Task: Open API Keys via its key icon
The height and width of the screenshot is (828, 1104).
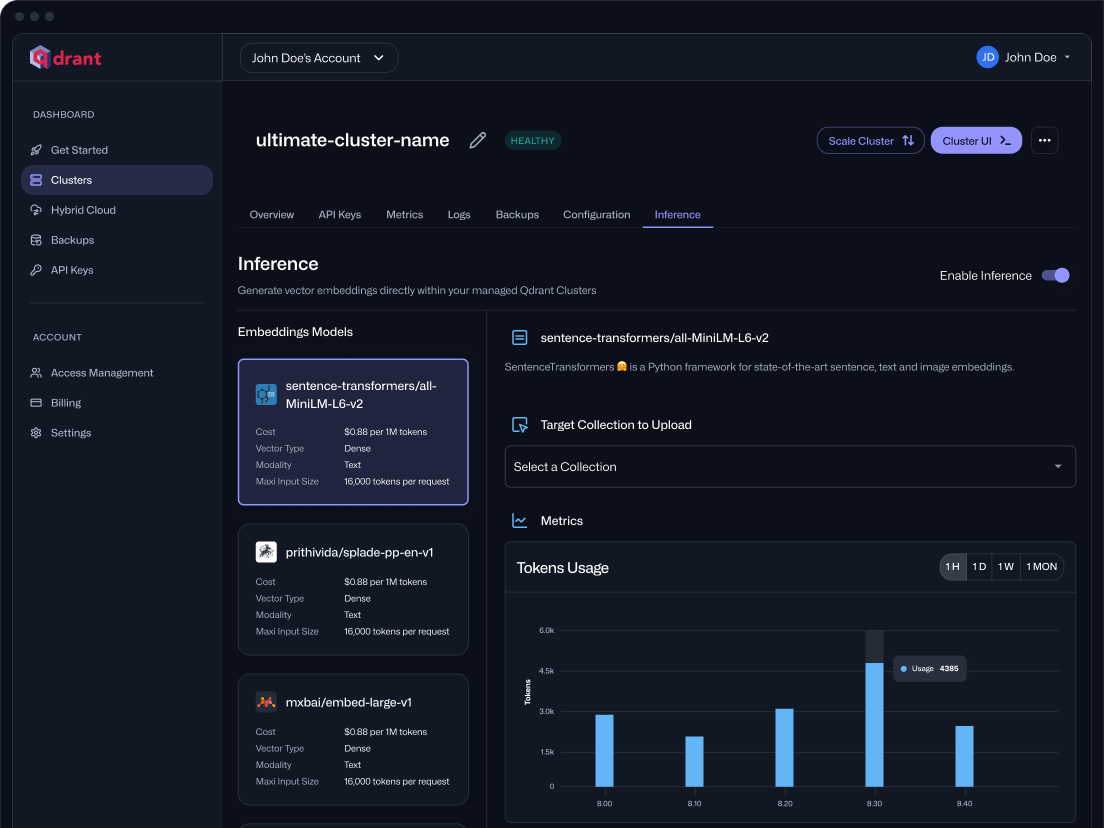Action: 35,270
